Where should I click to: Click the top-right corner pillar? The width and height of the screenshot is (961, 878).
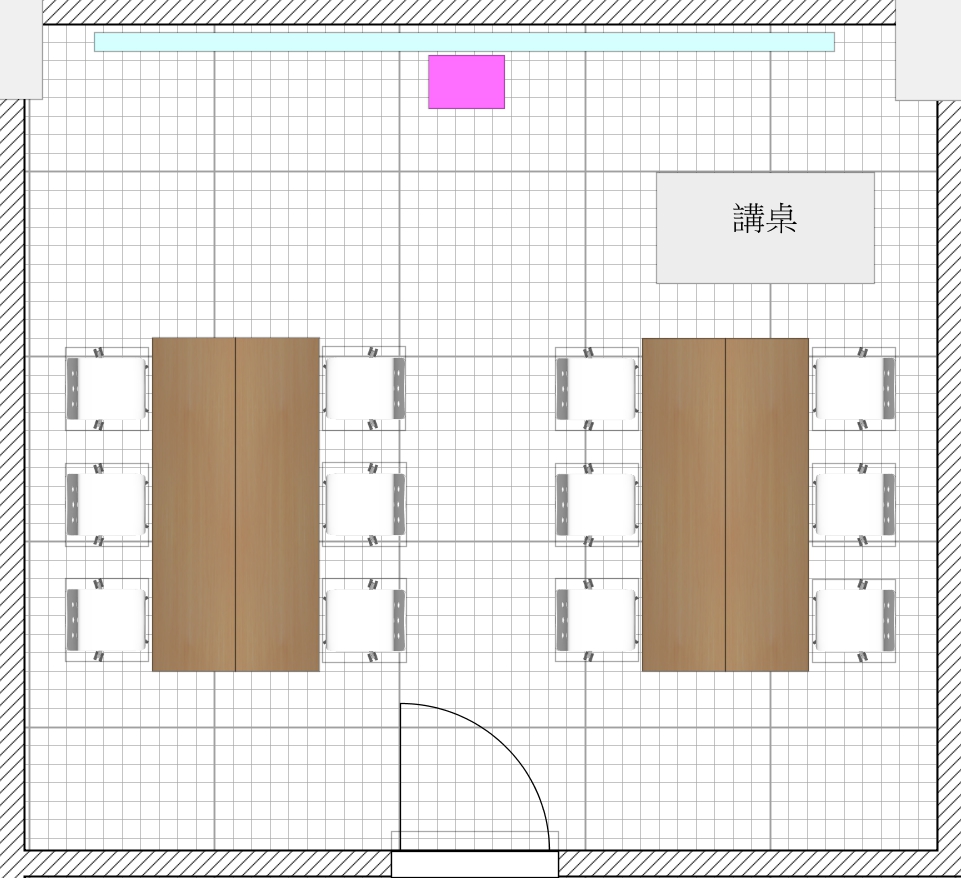click(x=927, y=49)
